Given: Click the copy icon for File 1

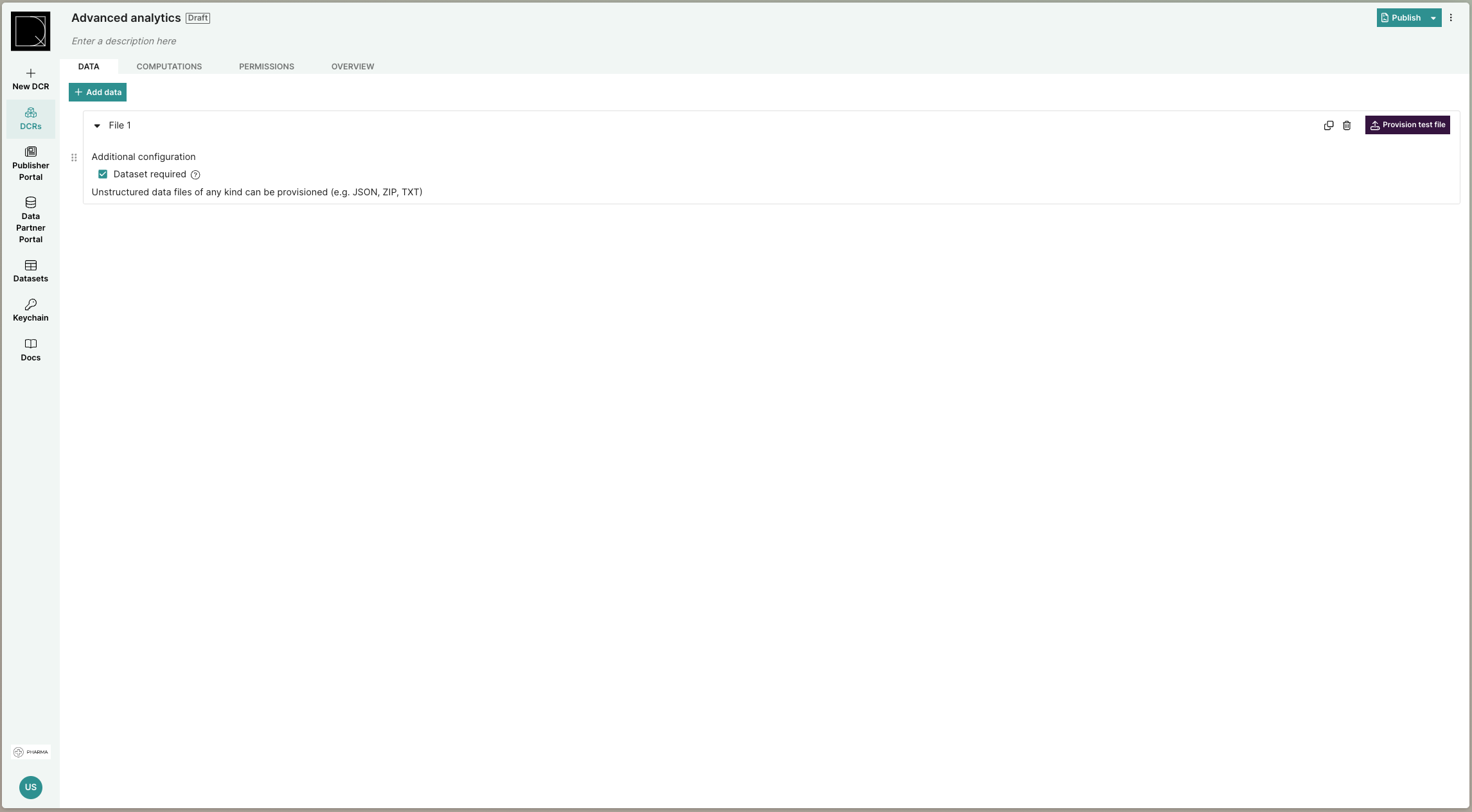Looking at the screenshot, I should (1327, 125).
